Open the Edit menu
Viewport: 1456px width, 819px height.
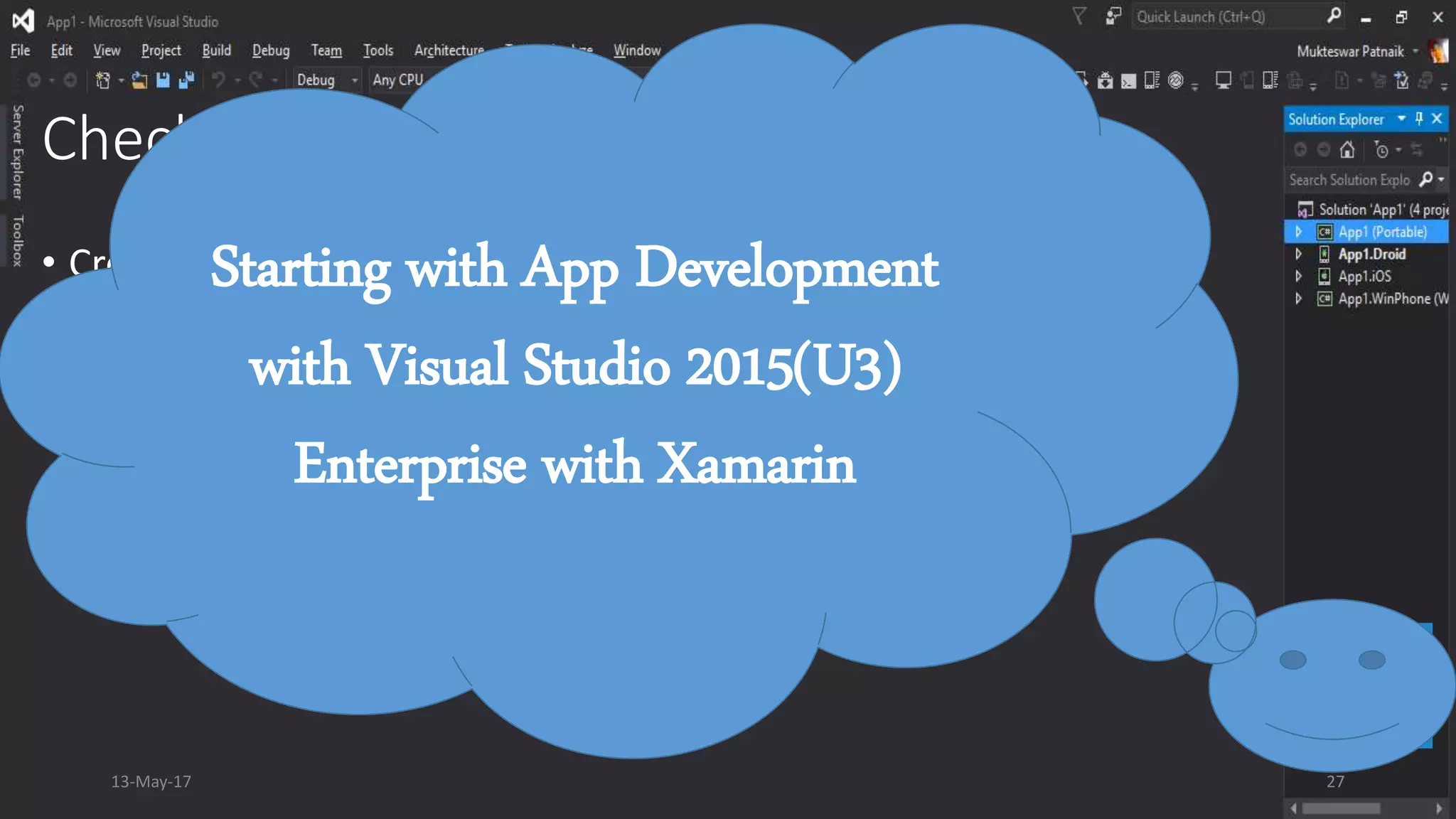61,50
